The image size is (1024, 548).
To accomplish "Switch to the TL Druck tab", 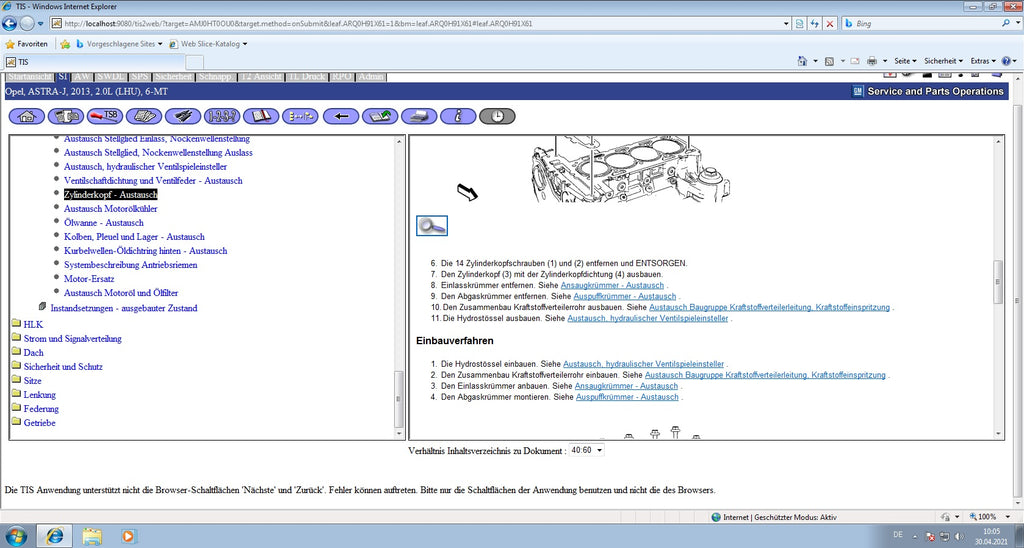I will [x=306, y=76].
